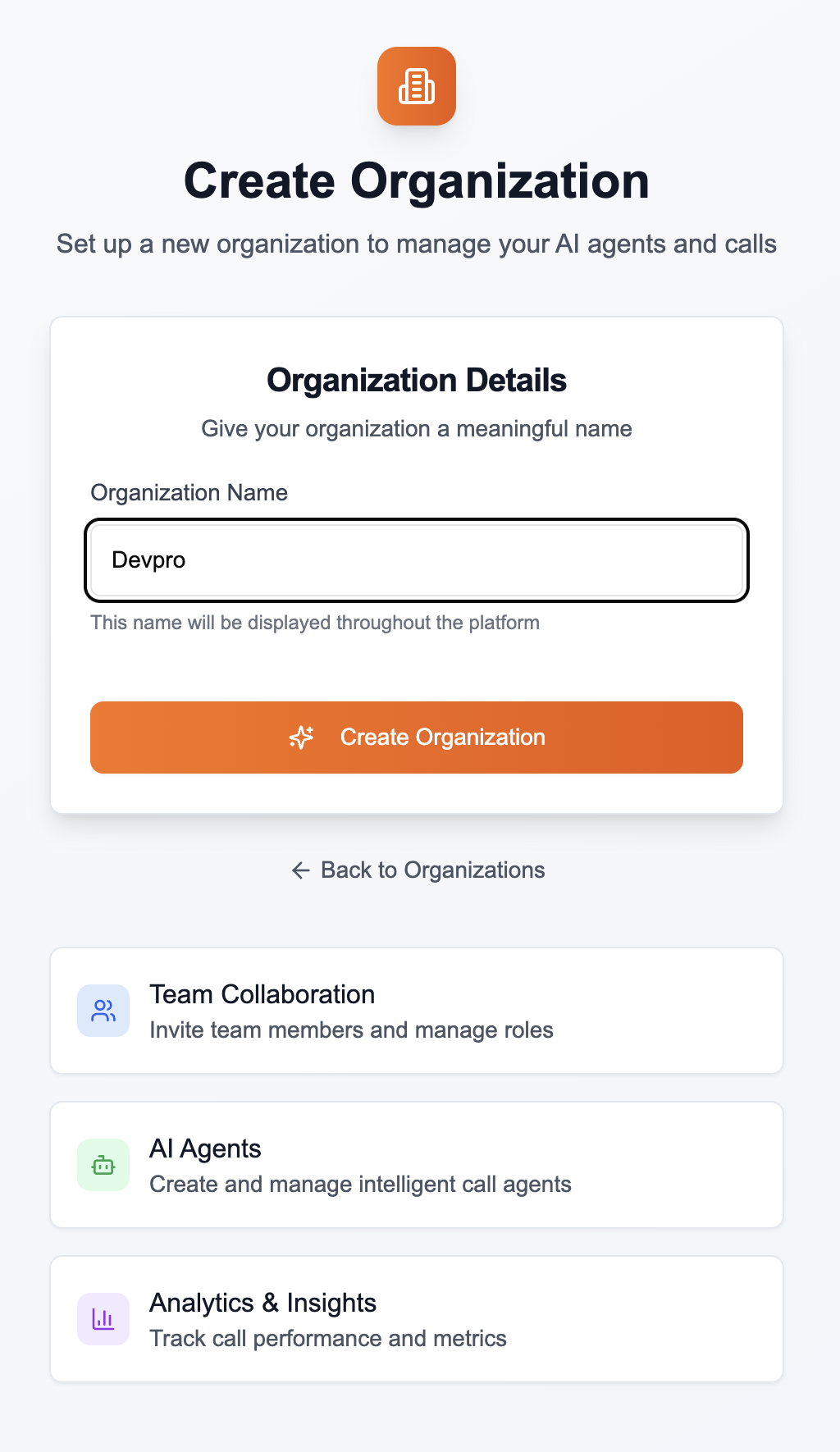Screen dimensions: 840x1452
Task: Select the Team Collaboration people icon
Action: click(103, 1010)
